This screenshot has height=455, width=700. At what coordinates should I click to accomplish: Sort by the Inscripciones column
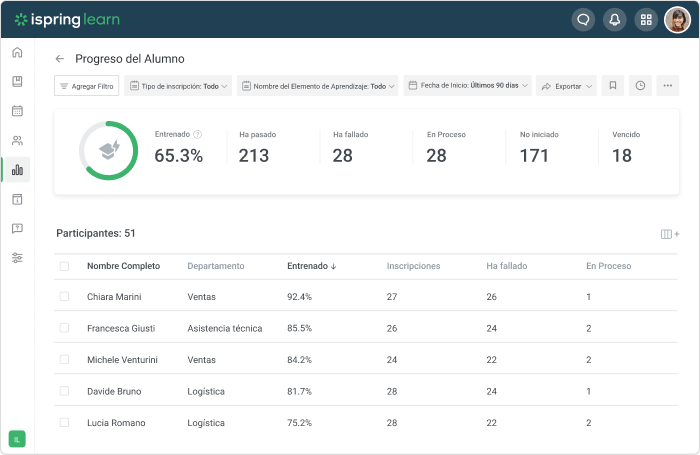point(413,266)
